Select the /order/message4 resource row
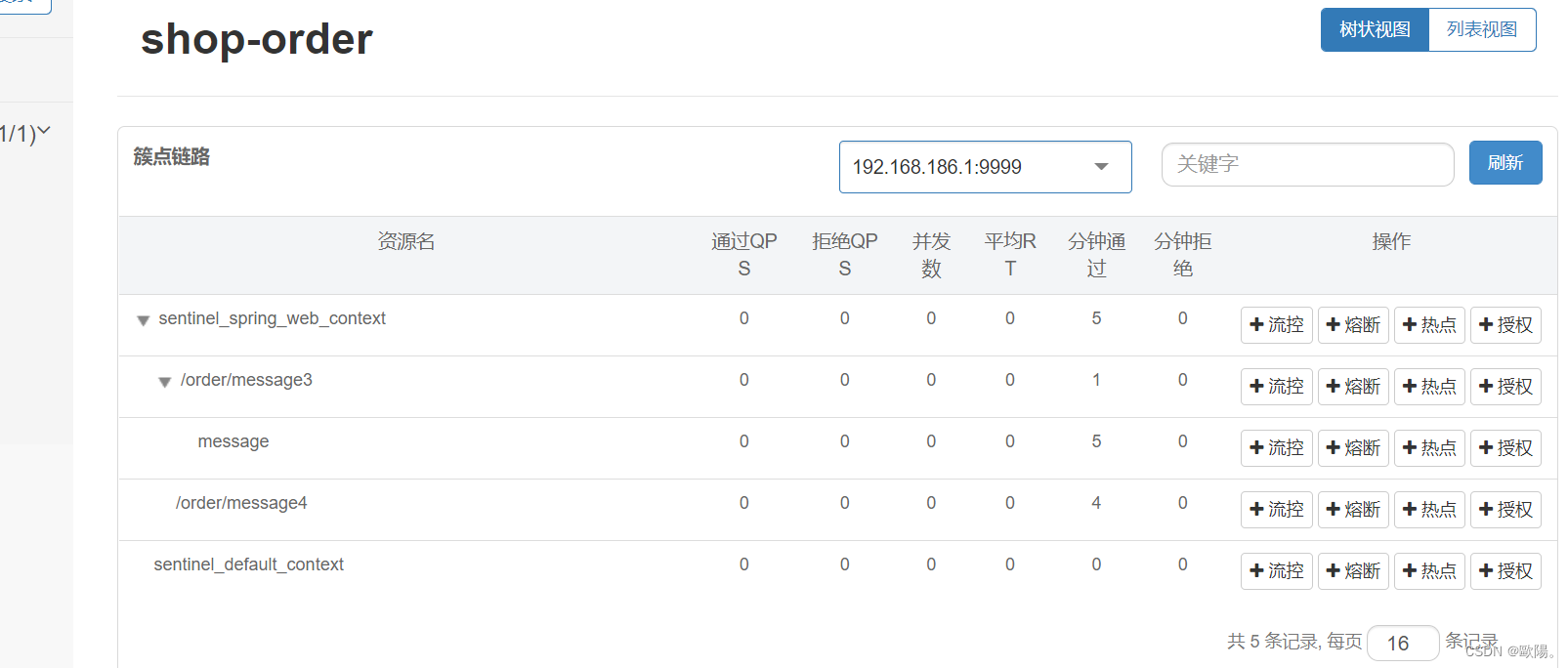This screenshot has width=1568, height=668. point(837,510)
